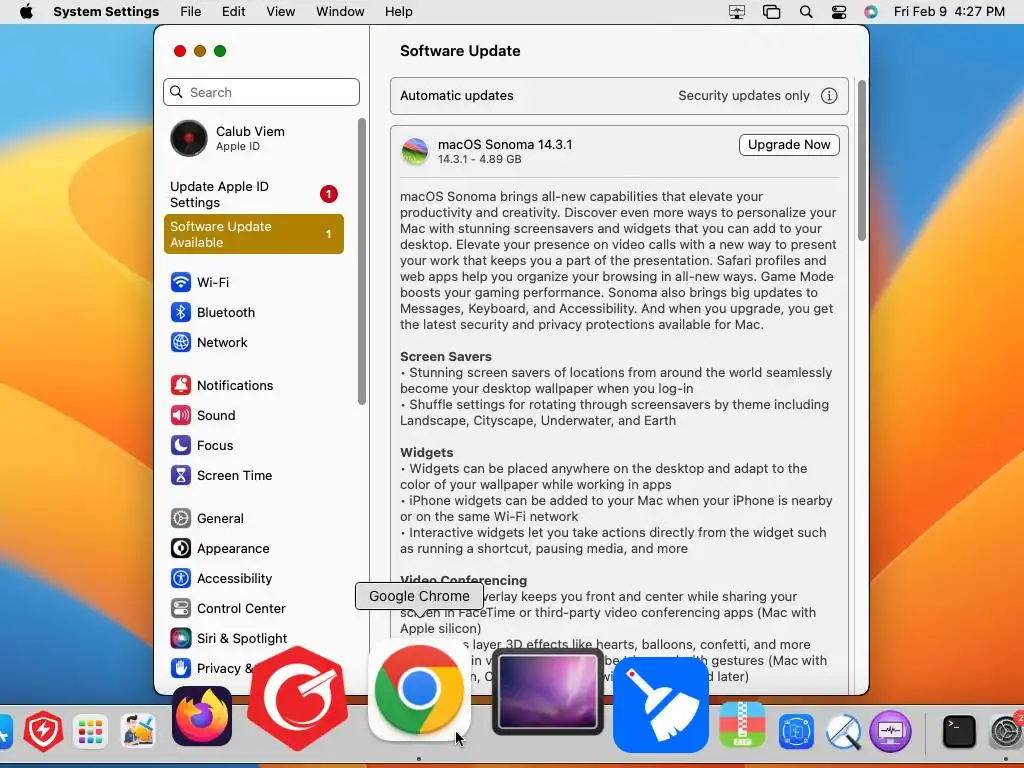
Task: Open Firefox from the Dock
Action: [x=202, y=716]
